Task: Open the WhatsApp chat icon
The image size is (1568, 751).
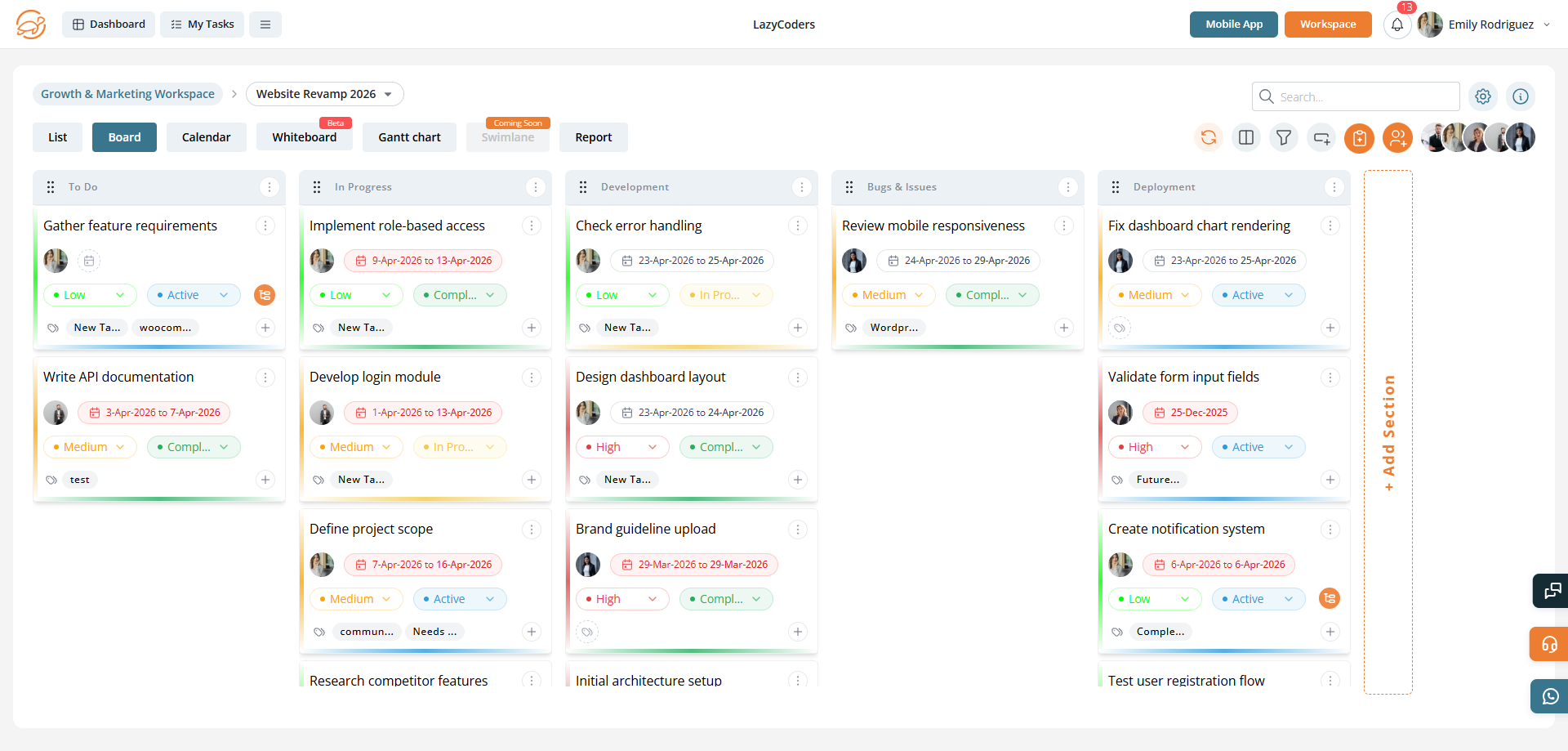Action: 1550,696
